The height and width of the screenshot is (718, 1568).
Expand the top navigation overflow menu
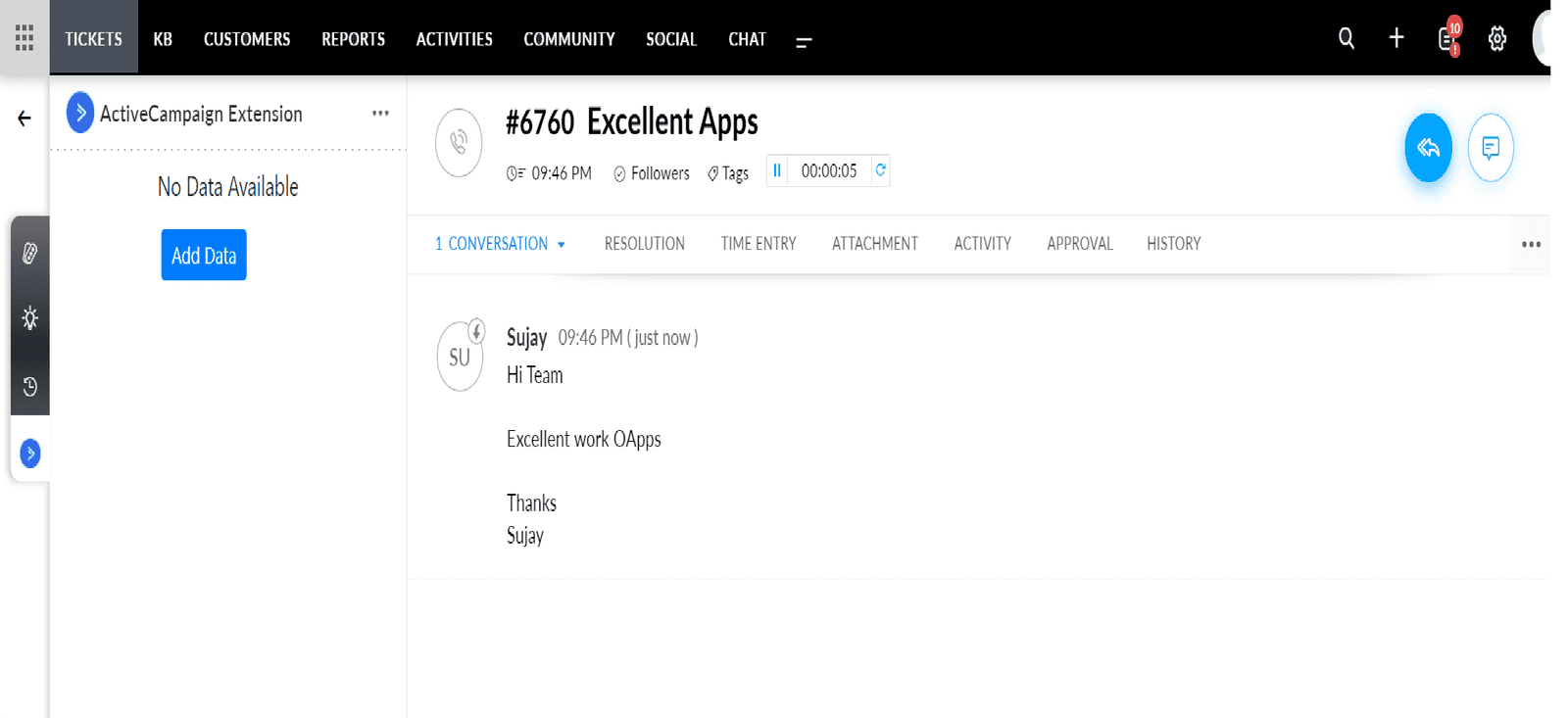click(x=804, y=42)
